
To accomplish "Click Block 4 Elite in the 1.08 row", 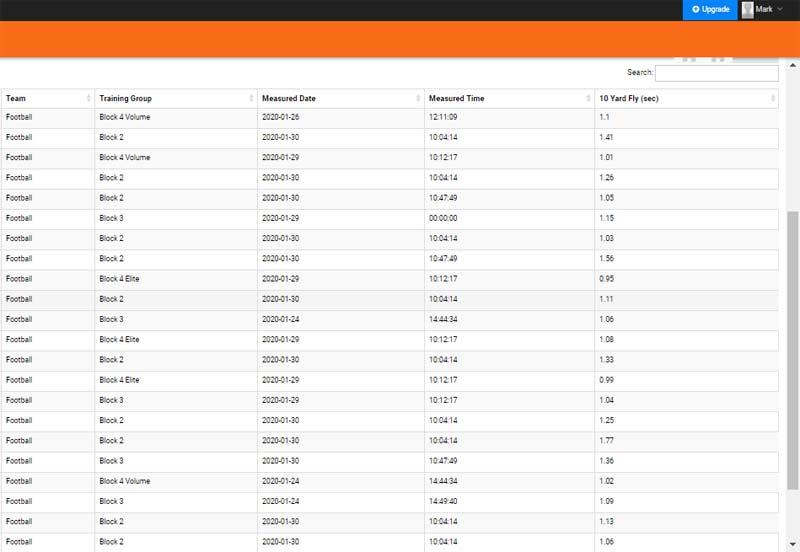I will pos(119,339).
